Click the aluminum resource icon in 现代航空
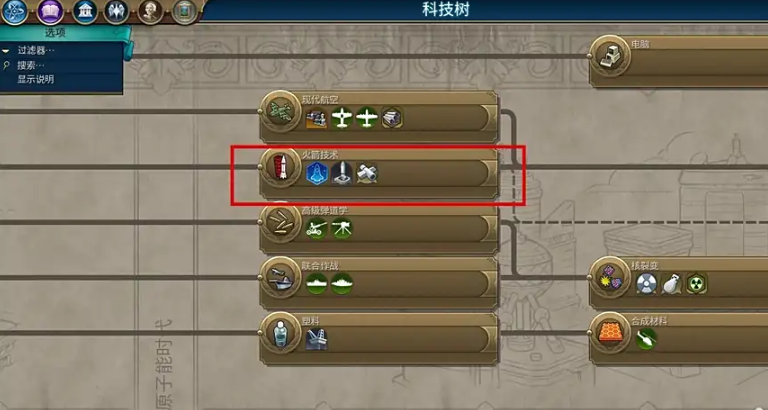Image resolution: width=768 pixels, height=410 pixels. (392, 118)
